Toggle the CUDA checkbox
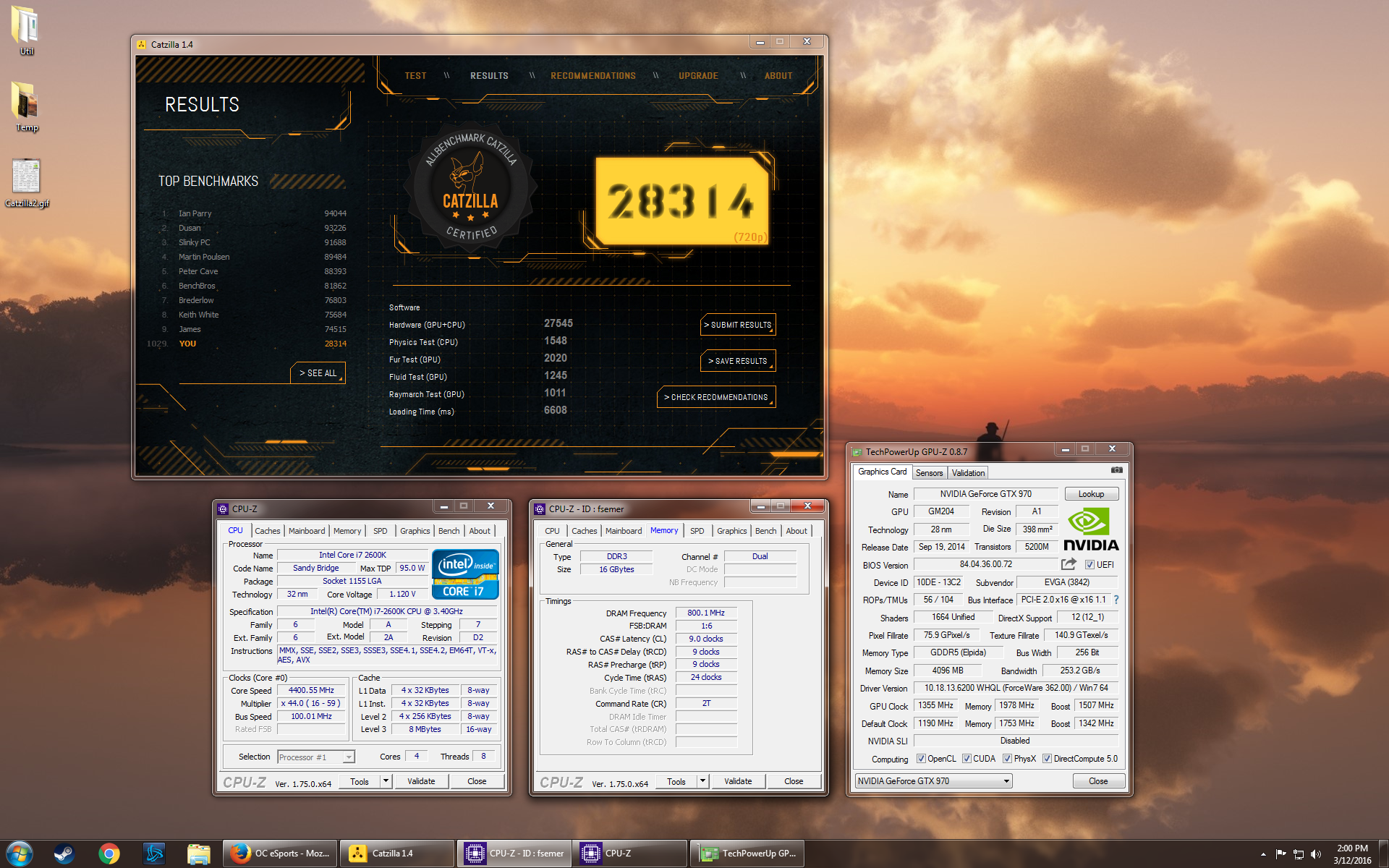The image size is (1389, 868). pos(967,759)
